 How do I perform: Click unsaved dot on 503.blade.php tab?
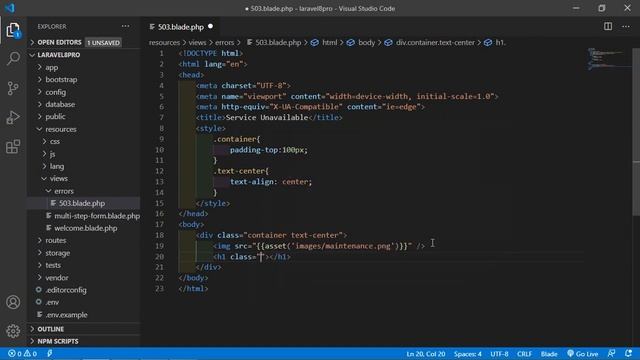pyautogui.click(x=210, y=27)
